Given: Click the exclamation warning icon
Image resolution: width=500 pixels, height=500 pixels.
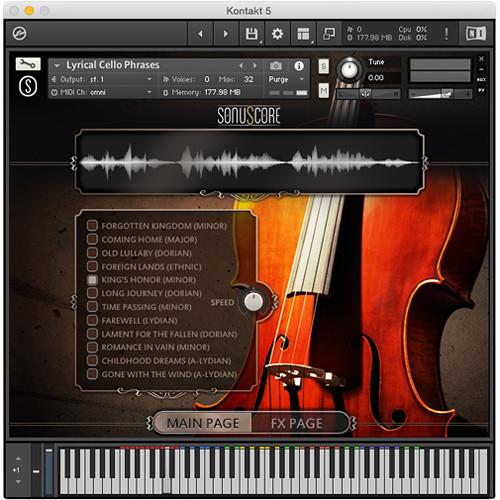Looking at the screenshot, I should click(446, 34).
